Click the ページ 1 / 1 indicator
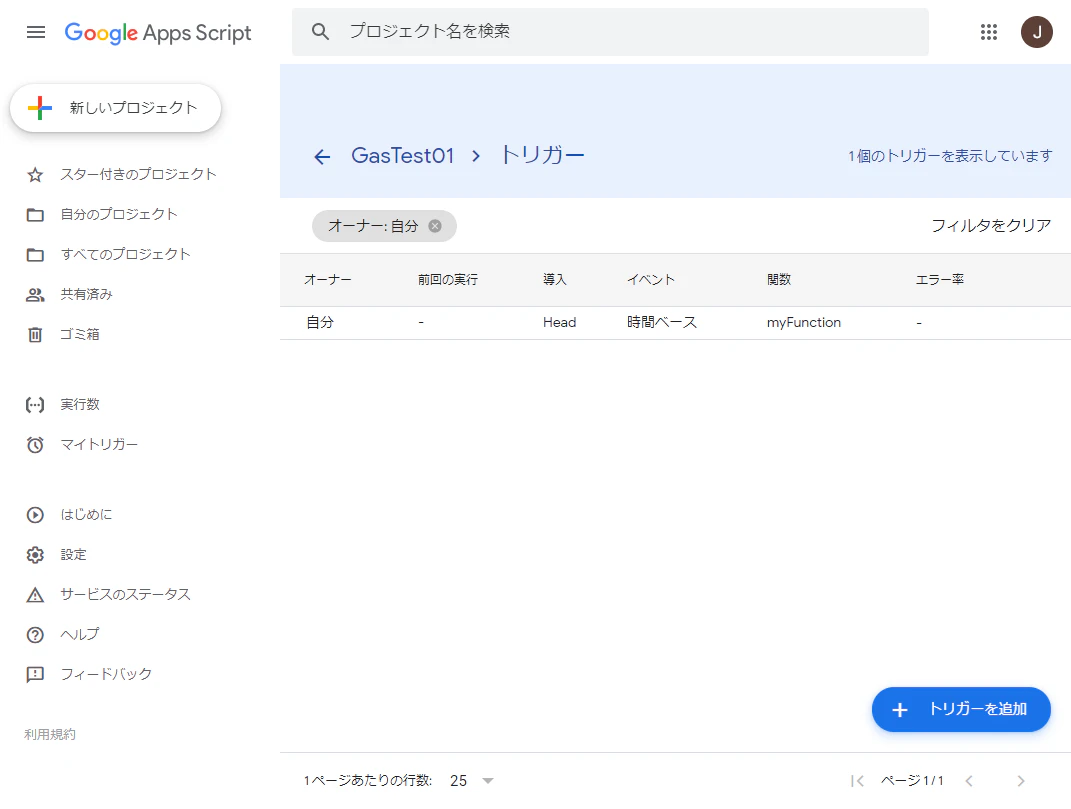1071x809 pixels. pos(912,780)
